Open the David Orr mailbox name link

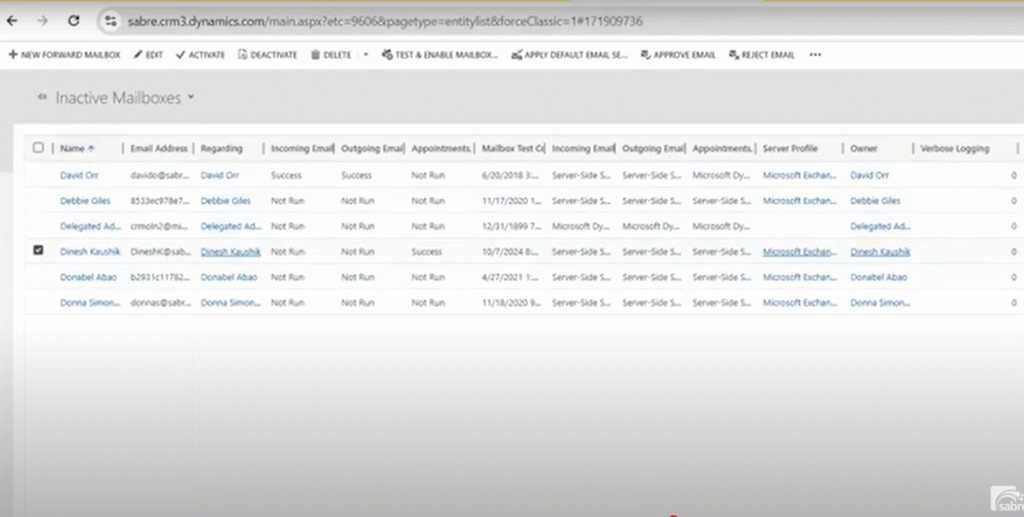coord(81,175)
